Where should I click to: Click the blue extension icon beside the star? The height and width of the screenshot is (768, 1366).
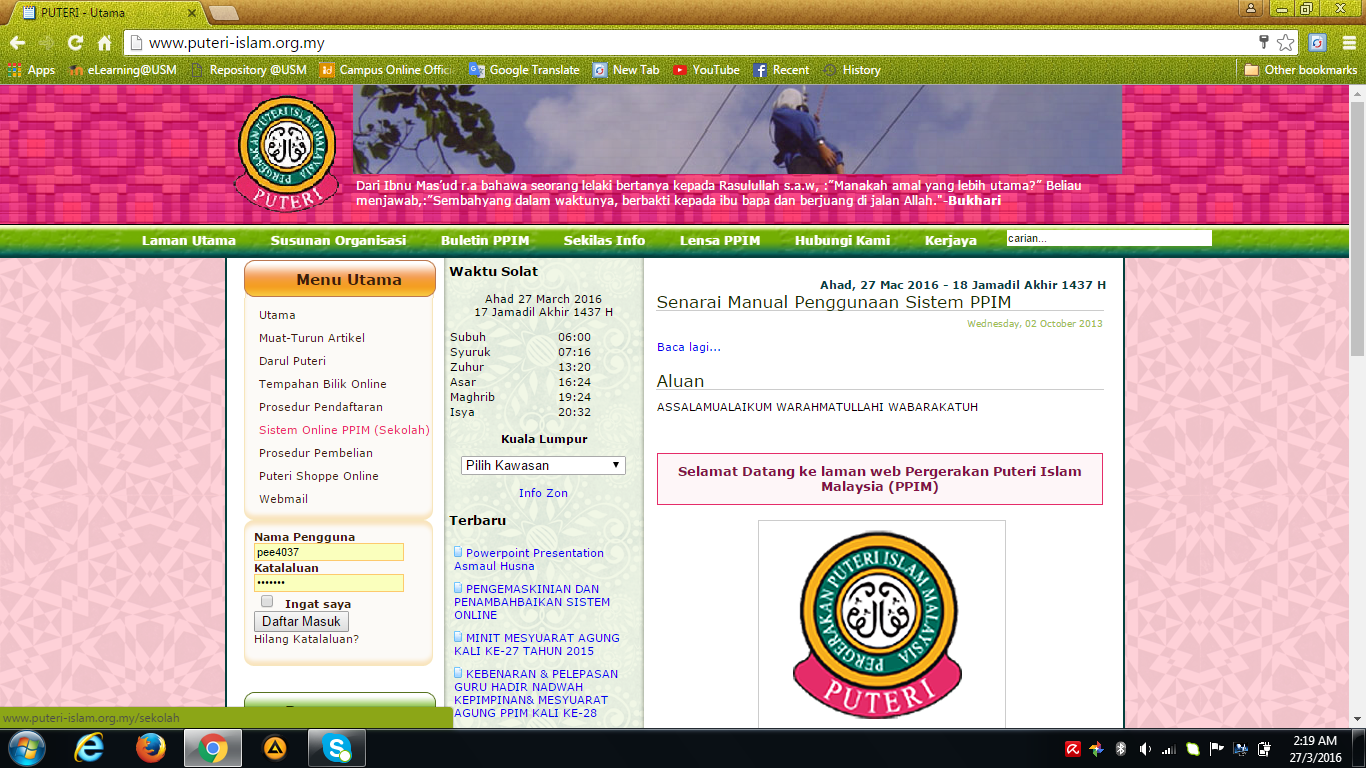(x=1318, y=43)
